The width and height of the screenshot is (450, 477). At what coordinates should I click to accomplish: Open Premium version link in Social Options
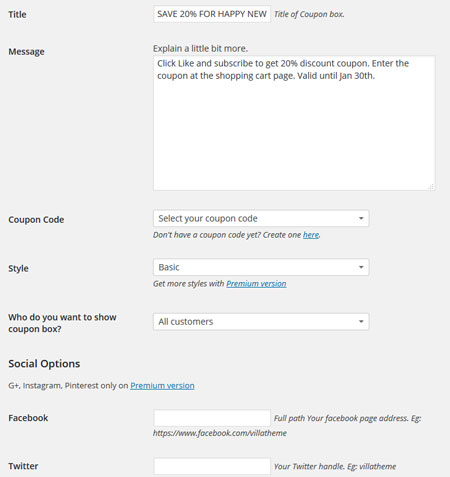[162, 386]
